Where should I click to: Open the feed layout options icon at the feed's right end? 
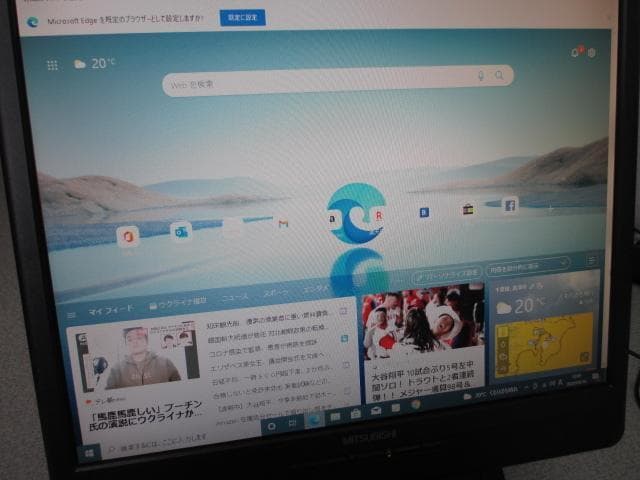592,259
